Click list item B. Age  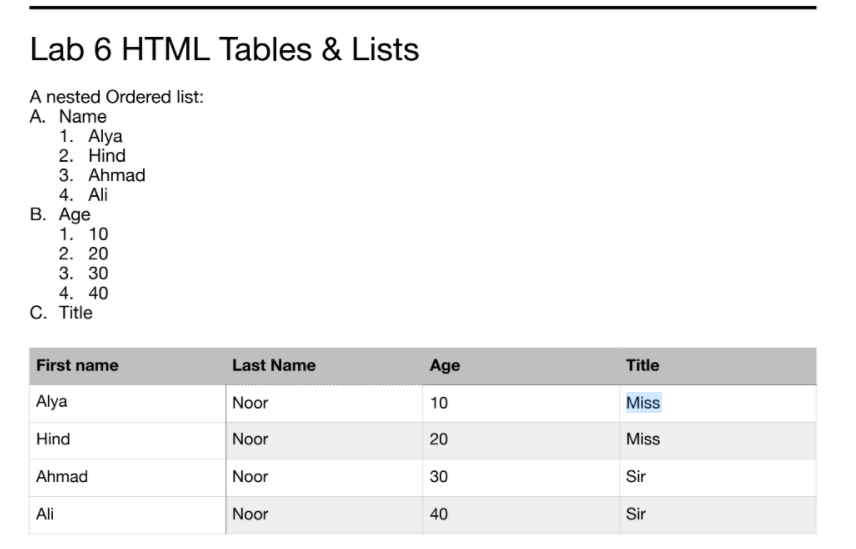click(x=60, y=214)
